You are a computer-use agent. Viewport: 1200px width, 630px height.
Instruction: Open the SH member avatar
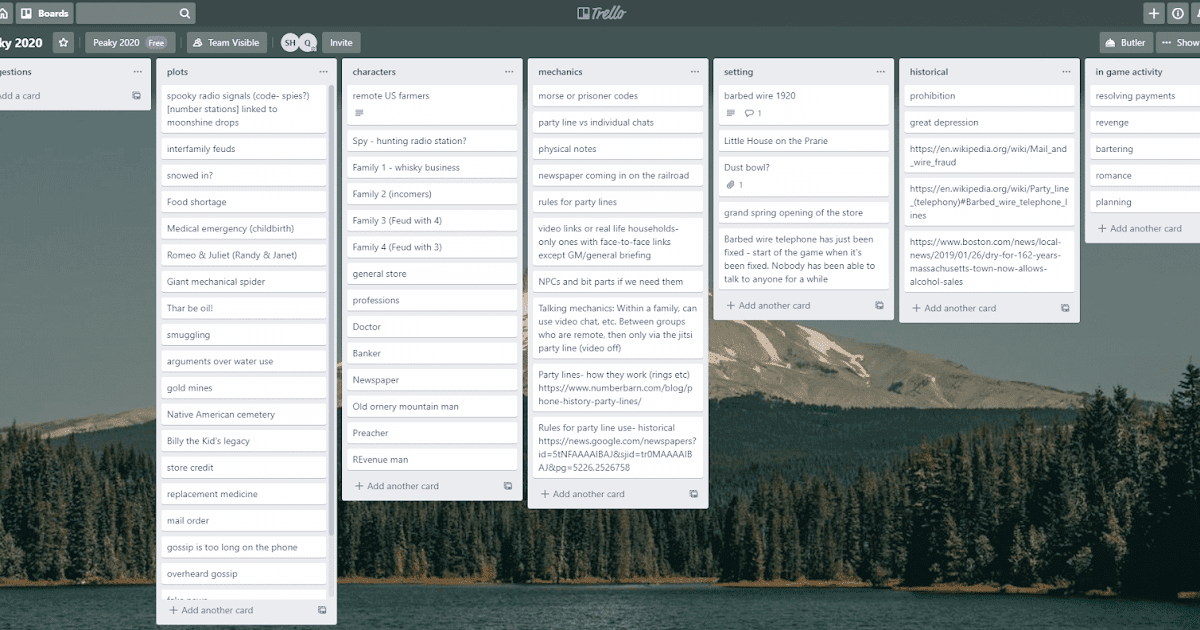tap(290, 43)
